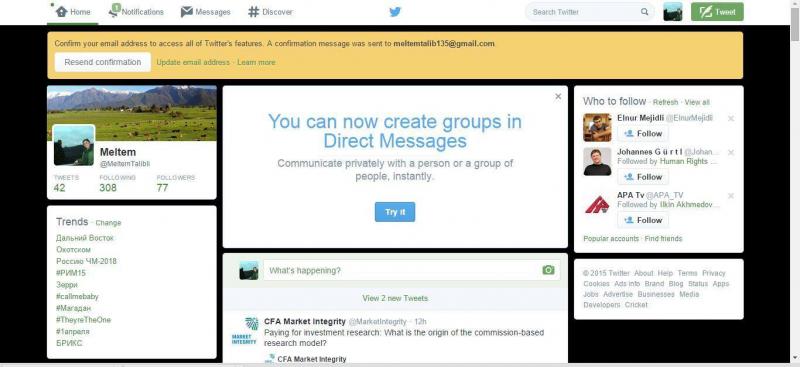Open trend #callmebaby
Viewport: 800px width, 367px height.
pos(77,296)
